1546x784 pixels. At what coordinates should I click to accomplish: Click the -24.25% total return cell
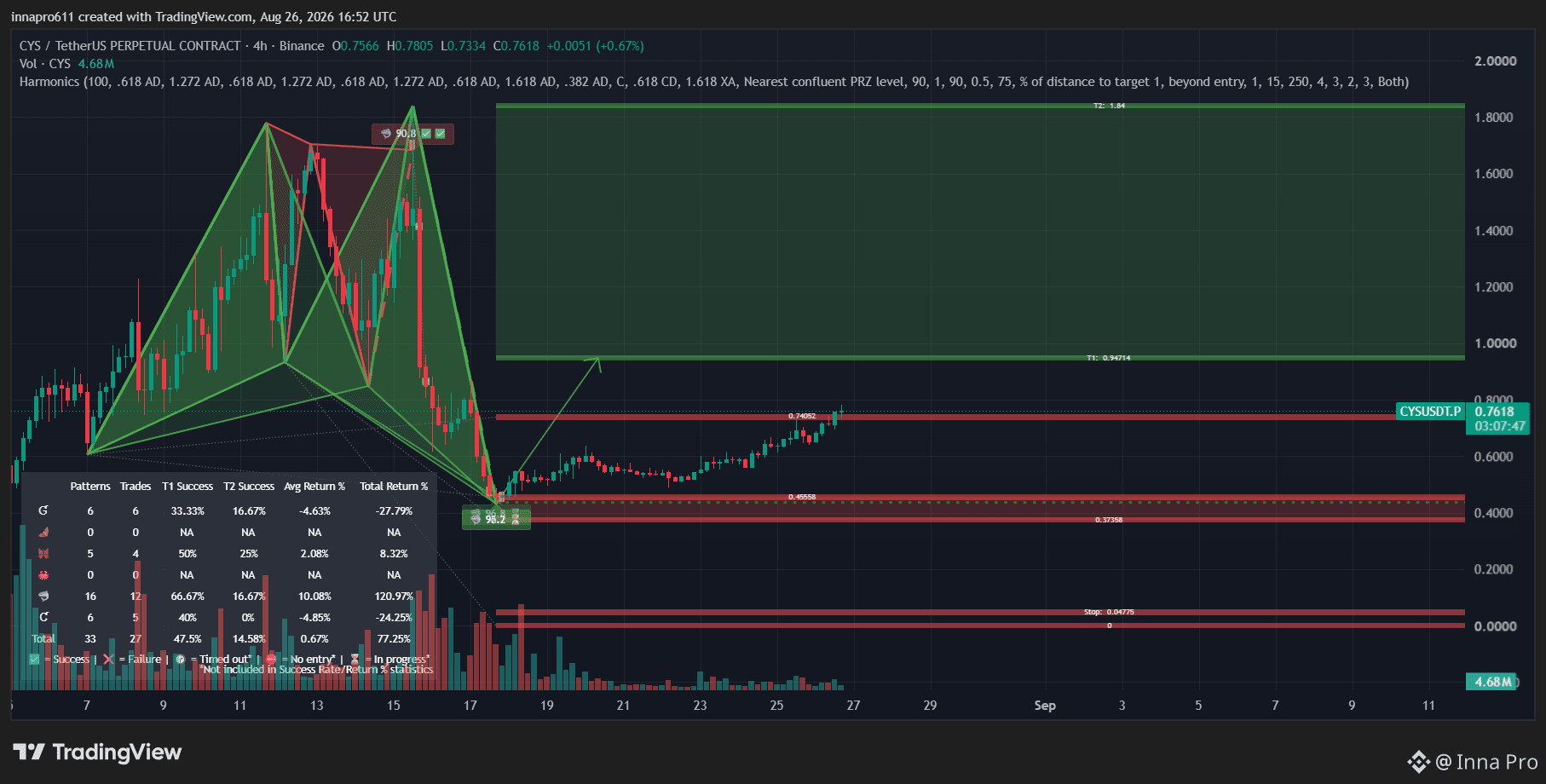[394, 618]
